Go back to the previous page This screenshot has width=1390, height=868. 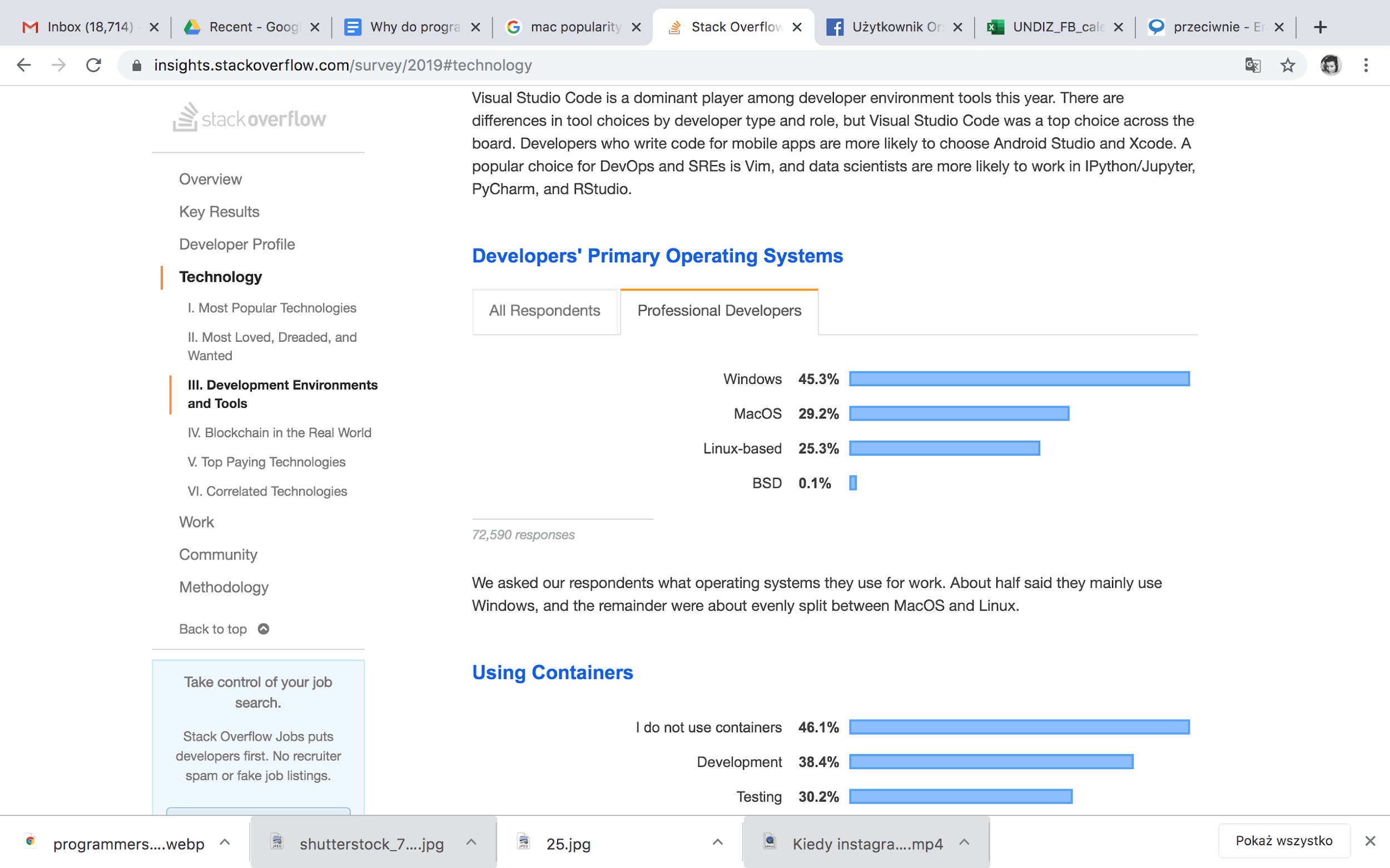[23, 65]
